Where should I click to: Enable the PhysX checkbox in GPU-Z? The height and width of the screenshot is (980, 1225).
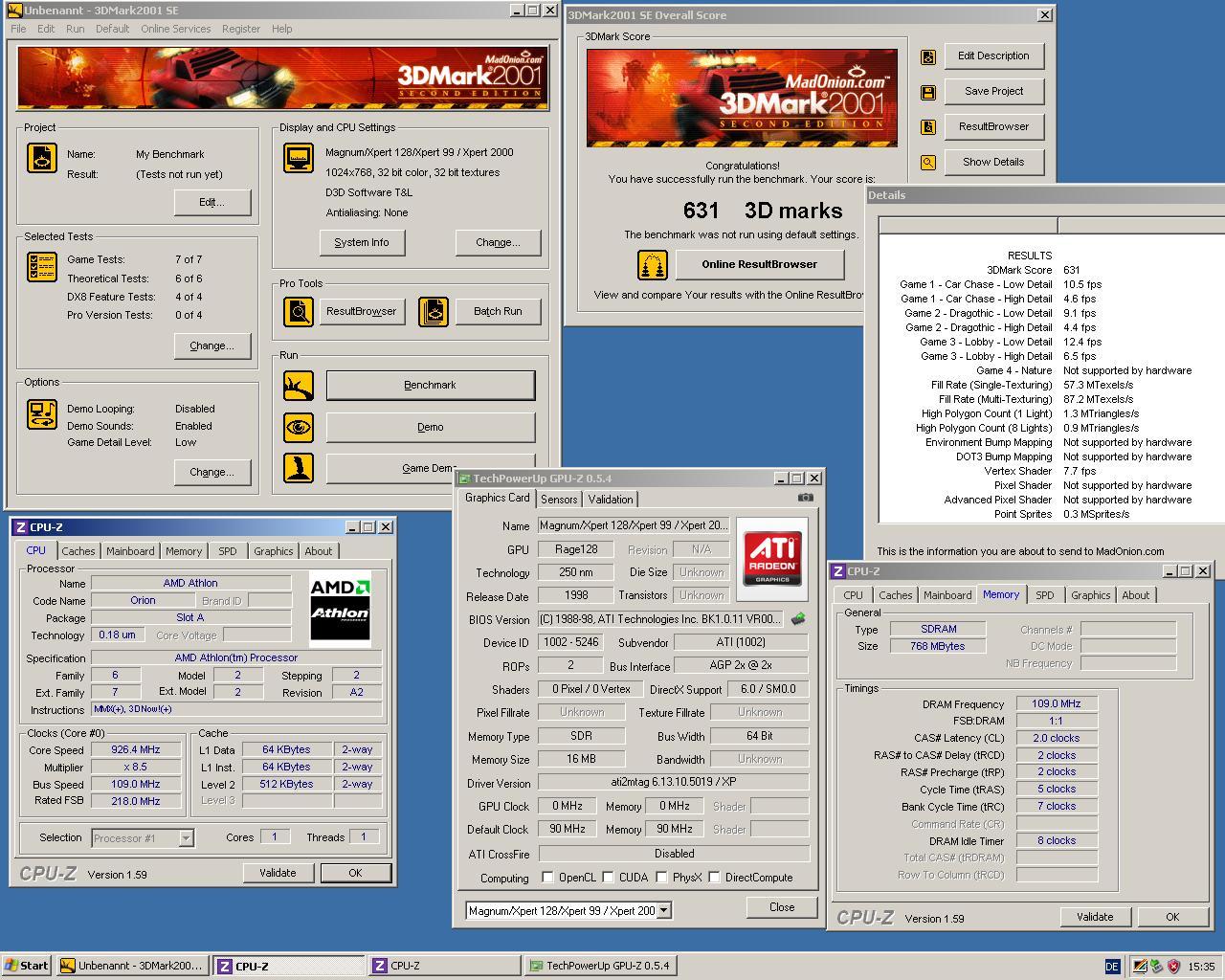tap(661, 878)
